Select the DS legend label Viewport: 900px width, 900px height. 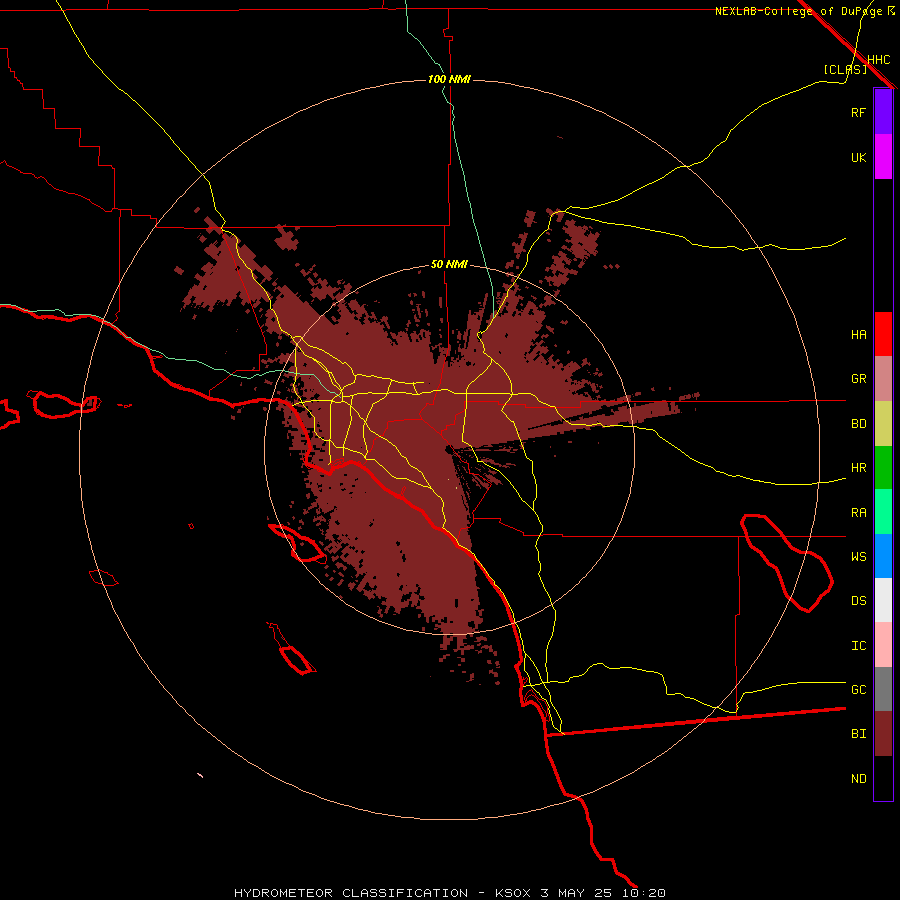point(858,601)
